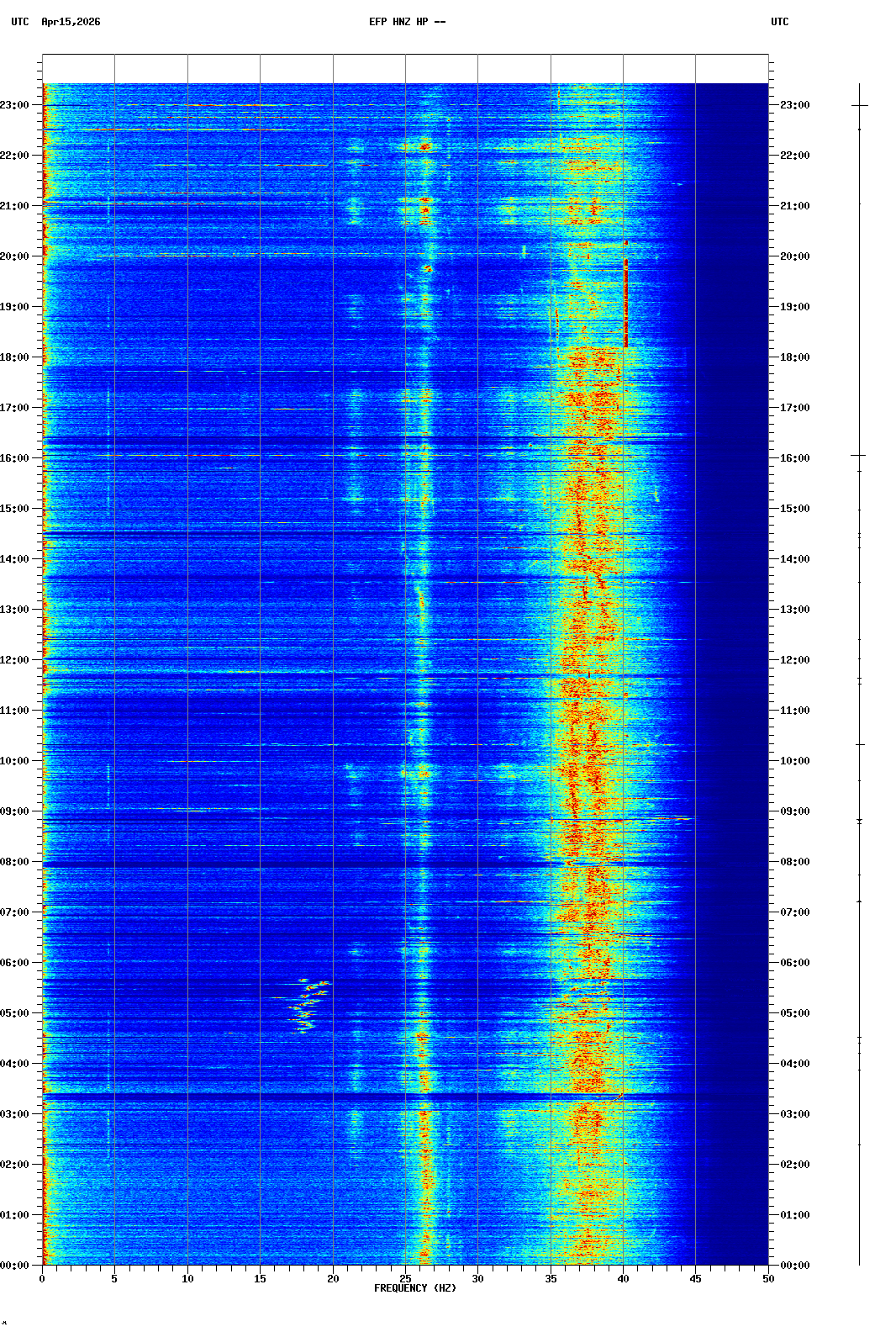Click the 50 frequency tick label
The width and height of the screenshot is (896, 1332).
click(x=767, y=1279)
